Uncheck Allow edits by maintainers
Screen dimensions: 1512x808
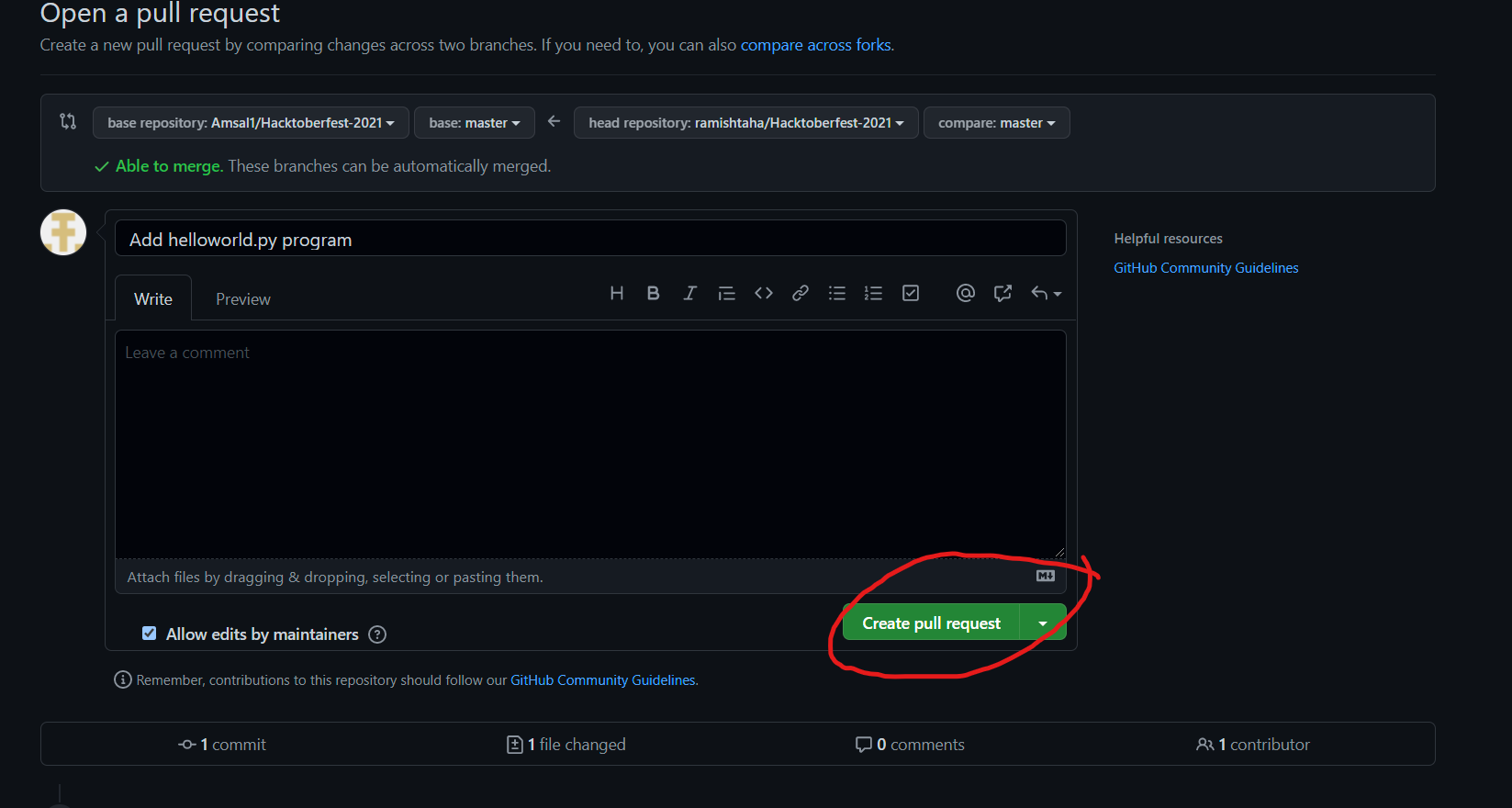(149, 633)
